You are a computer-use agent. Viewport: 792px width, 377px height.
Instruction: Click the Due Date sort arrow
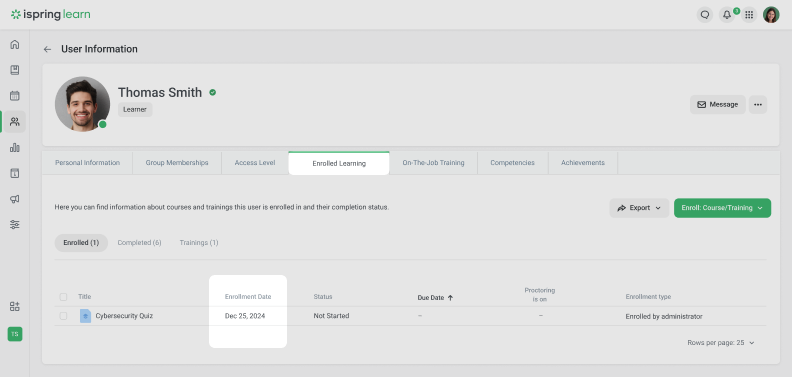click(x=451, y=298)
